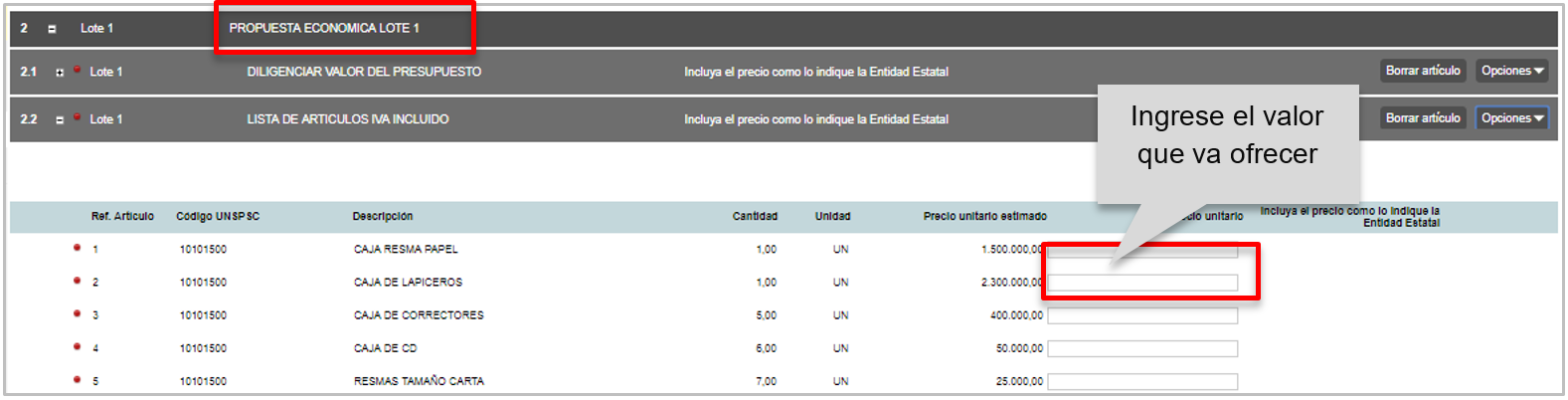Open Opciones dropdown for section 2.2
Image resolution: width=1568 pixels, height=400 pixels.
click(1511, 118)
